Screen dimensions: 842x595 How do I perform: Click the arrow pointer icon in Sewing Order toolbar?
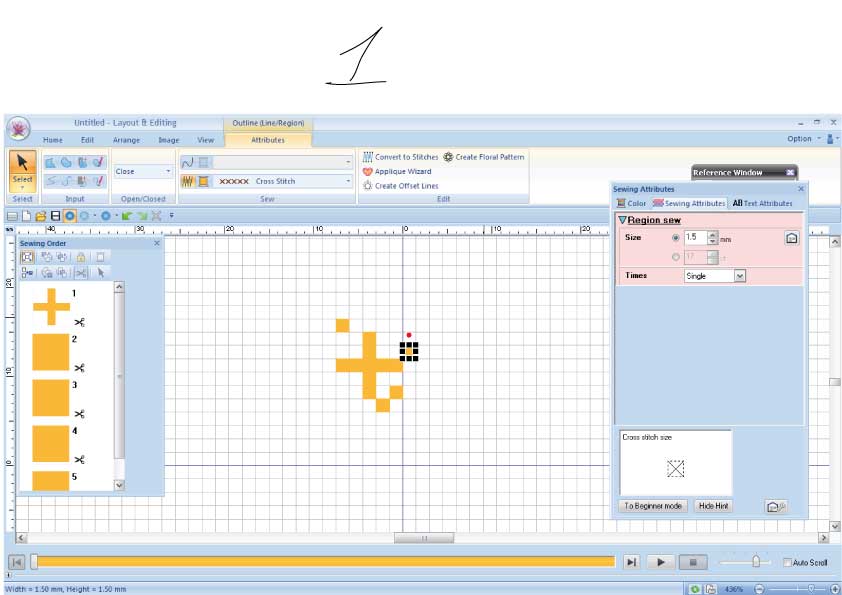(x=100, y=273)
